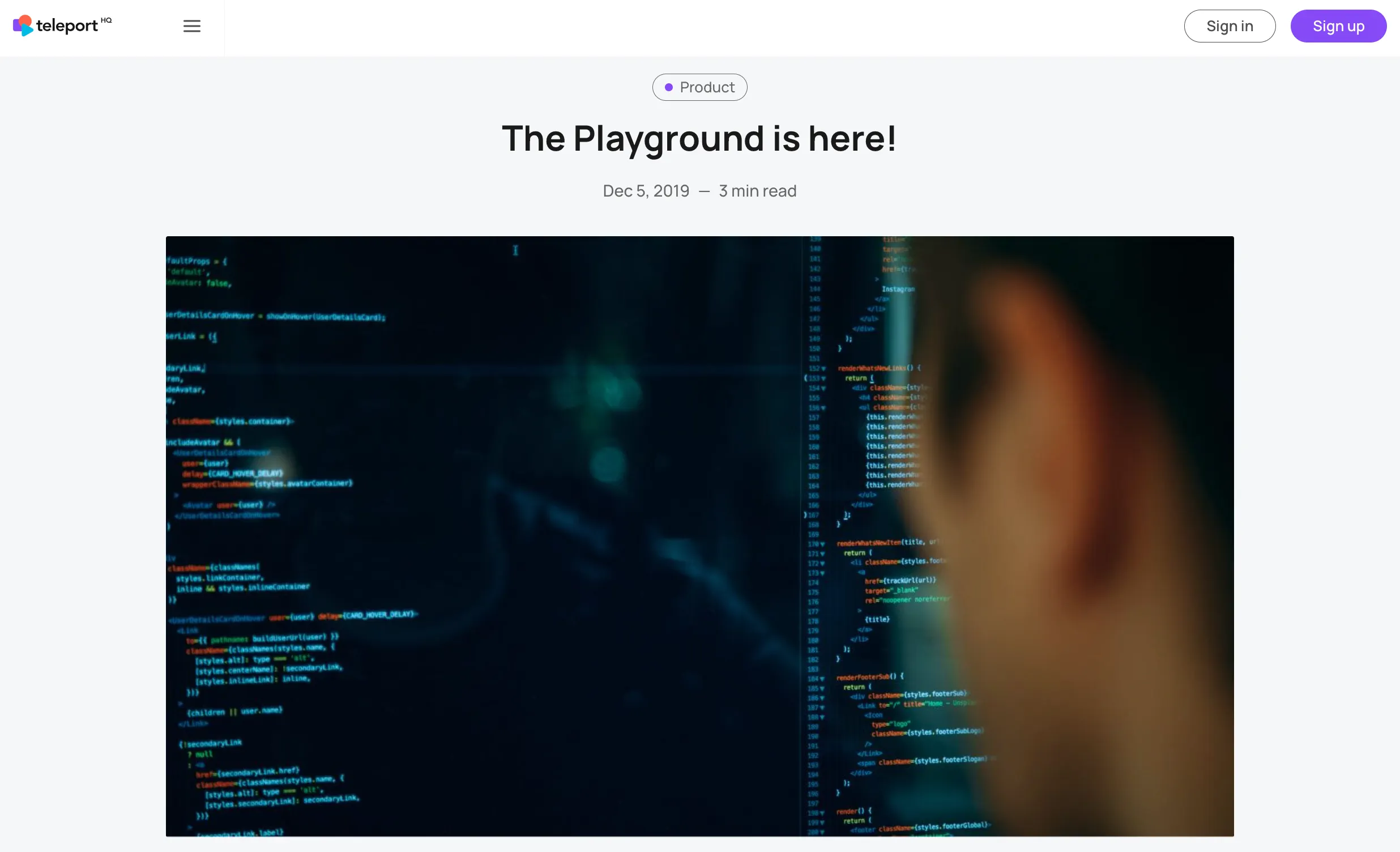The height and width of the screenshot is (852, 1400).
Task: Open the hamburger menu icon
Action: point(192,26)
